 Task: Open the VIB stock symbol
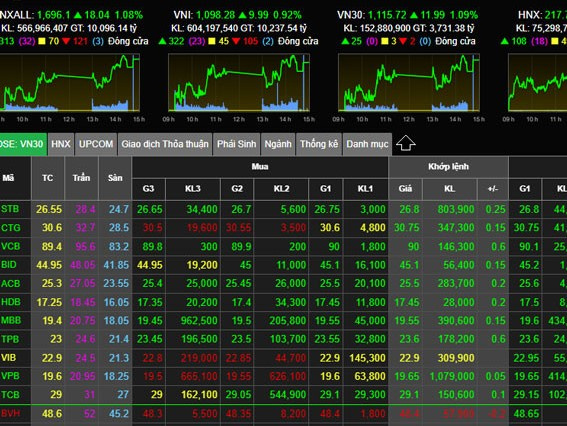9,358
